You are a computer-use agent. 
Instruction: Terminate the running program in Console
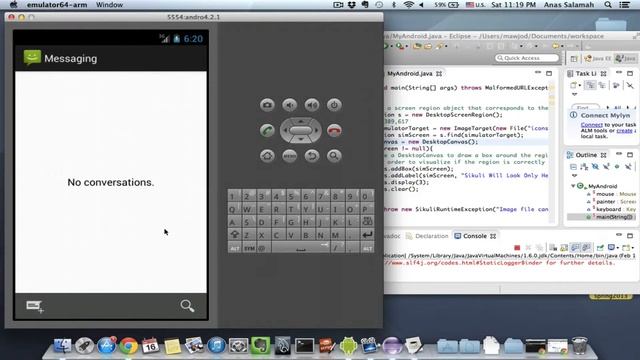[517, 248]
